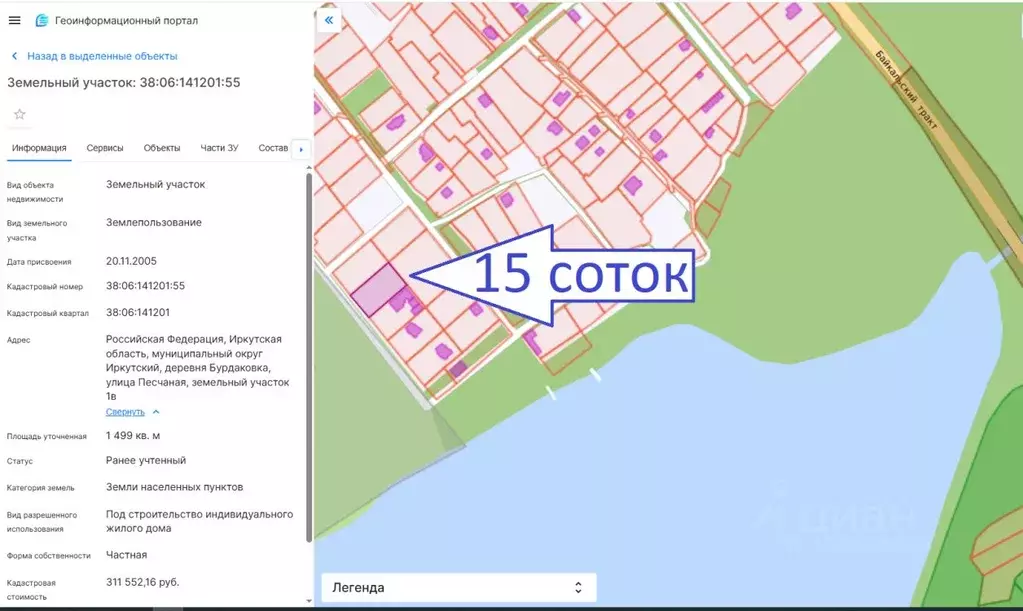The width and height of the screenshot is (1023, 611).
Task: Open the Сервисы tab
Action: [x=105, y=148]
